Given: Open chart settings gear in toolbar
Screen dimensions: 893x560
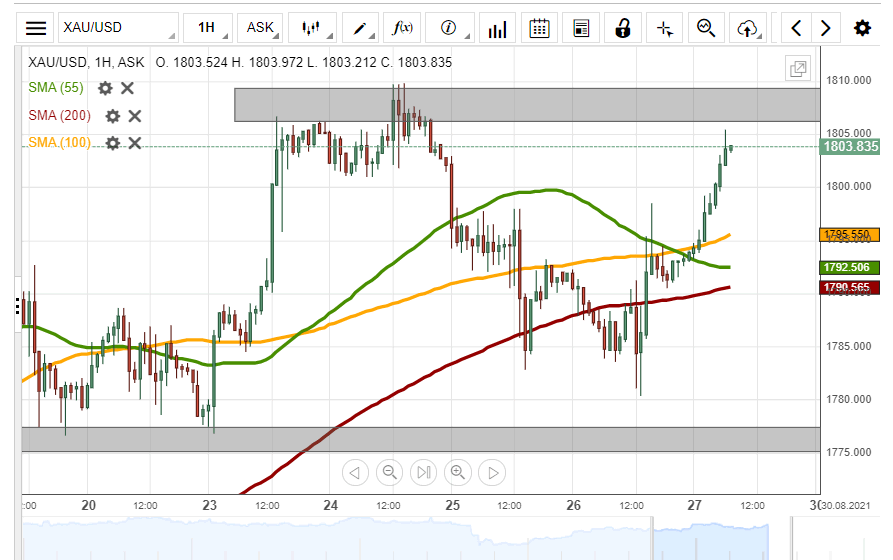Looking at the screenshot, I should click(862, 28).
